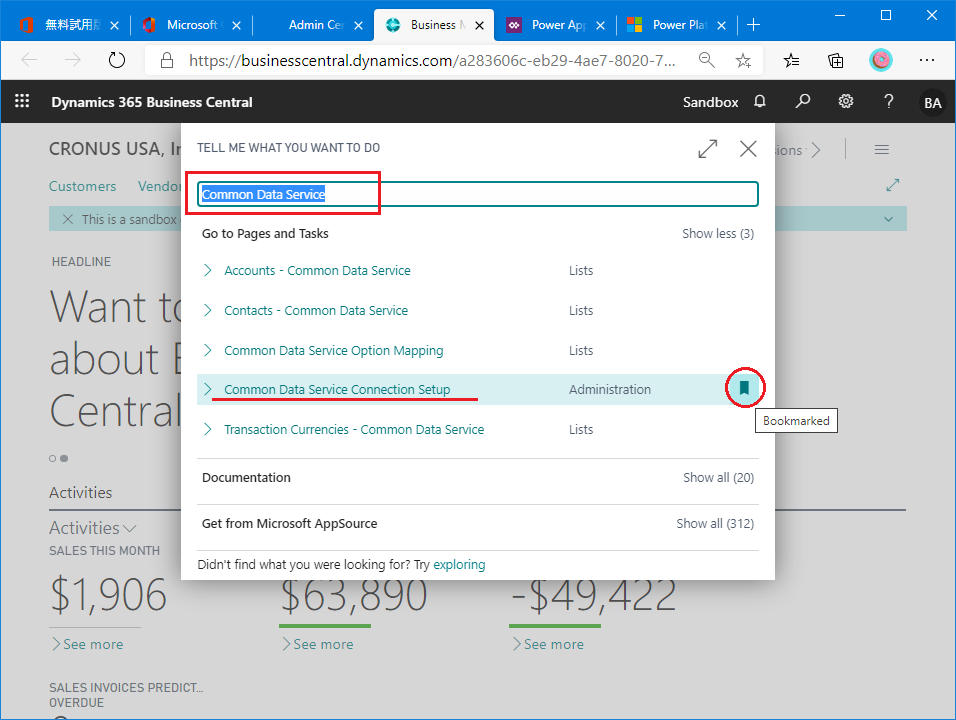Click the browser address bar URL
This screenshot has height=720, width=956.
[432, 60]
